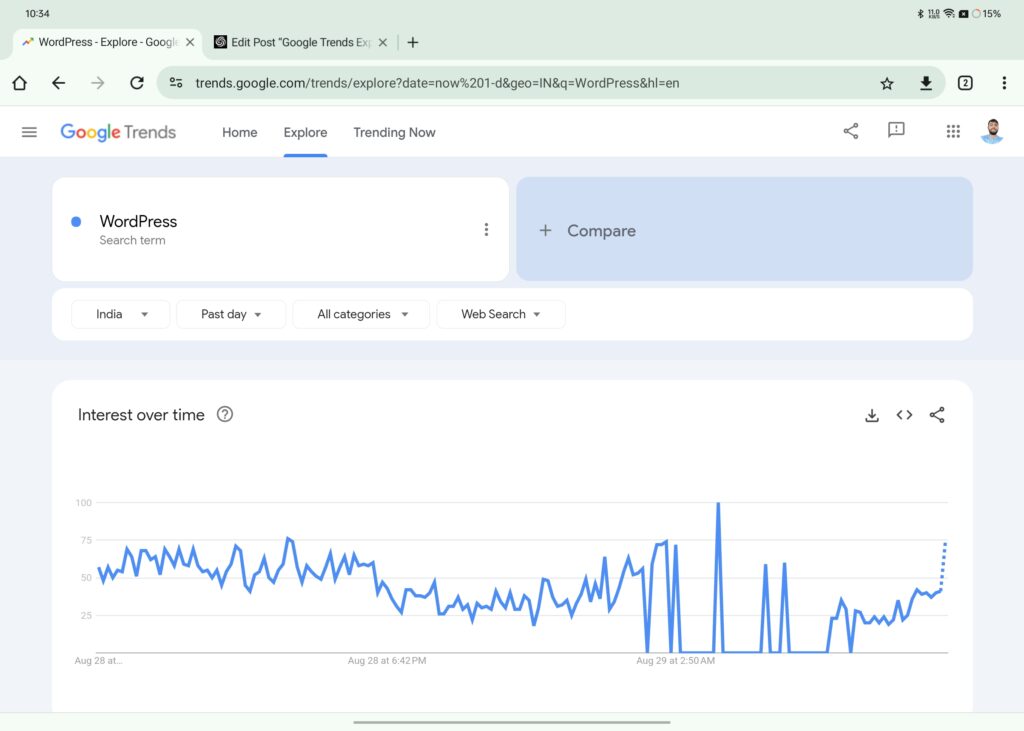Open the Google Trends hamburger menu
This screenshot has width=1024, height=731.
click(x=29, y=132)
